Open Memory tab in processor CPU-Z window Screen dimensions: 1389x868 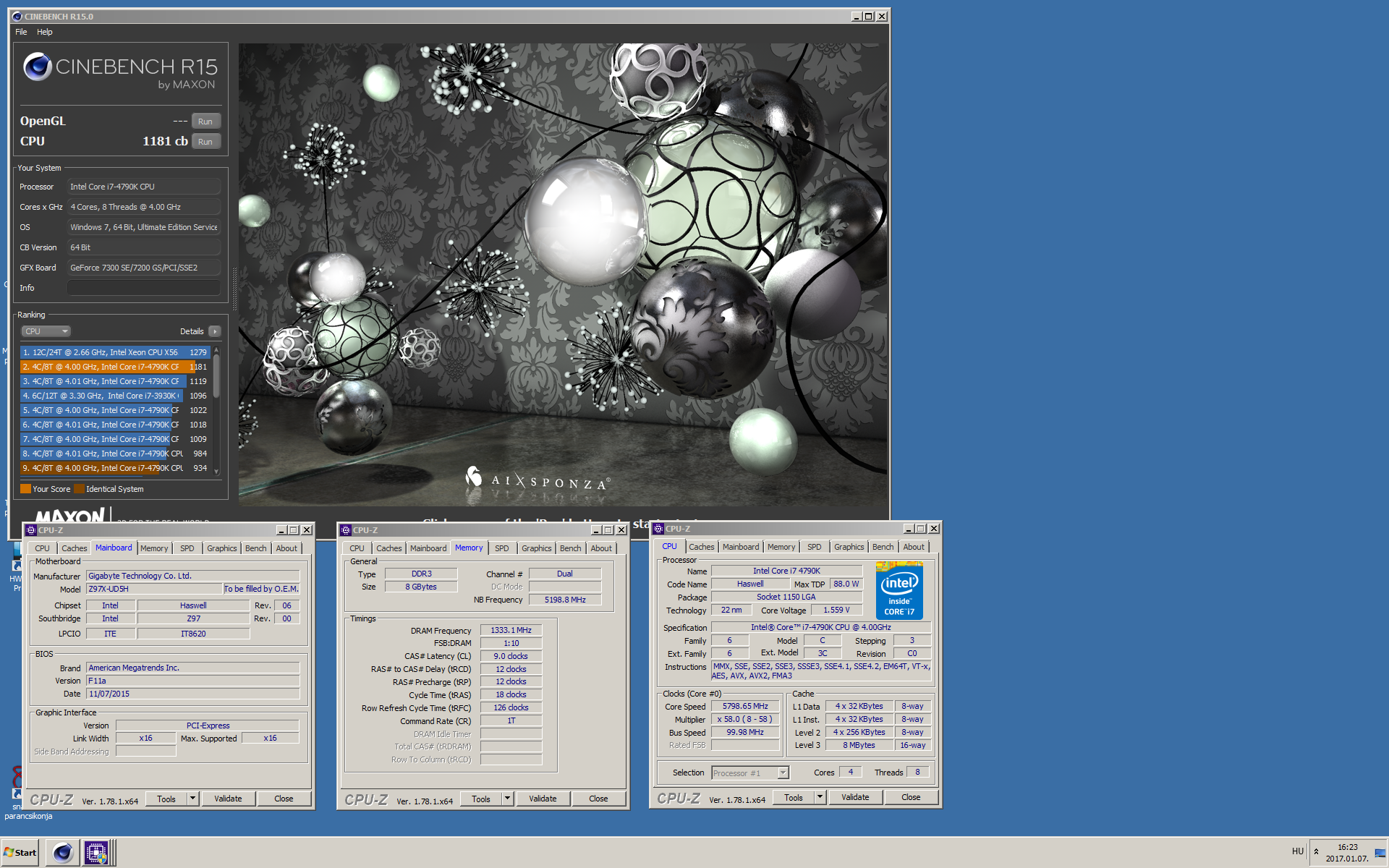[781, 547]
